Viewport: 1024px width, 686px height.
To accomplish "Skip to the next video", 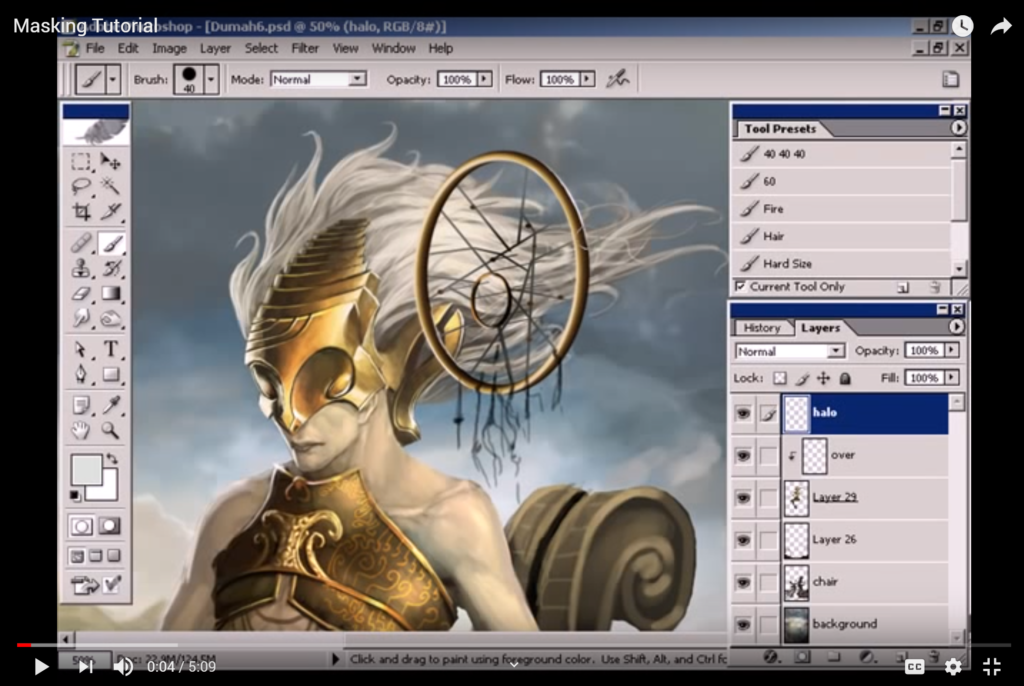I will (x=86, y=666).
